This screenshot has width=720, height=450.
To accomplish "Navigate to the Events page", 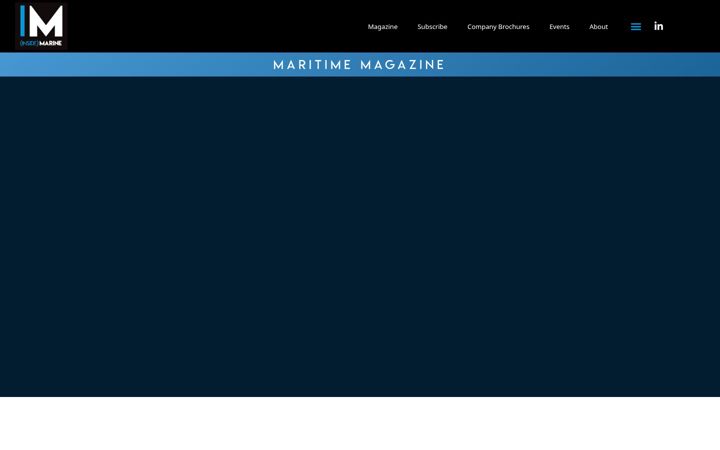I will 559,27.
